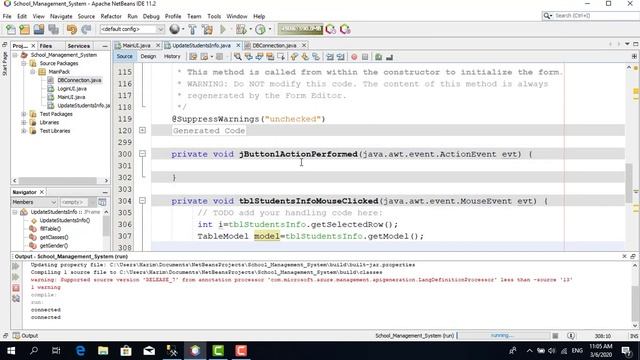This screenshot has width=640, height=360.
Task: Open the Windows notification center icon
Action: [626, 351]
